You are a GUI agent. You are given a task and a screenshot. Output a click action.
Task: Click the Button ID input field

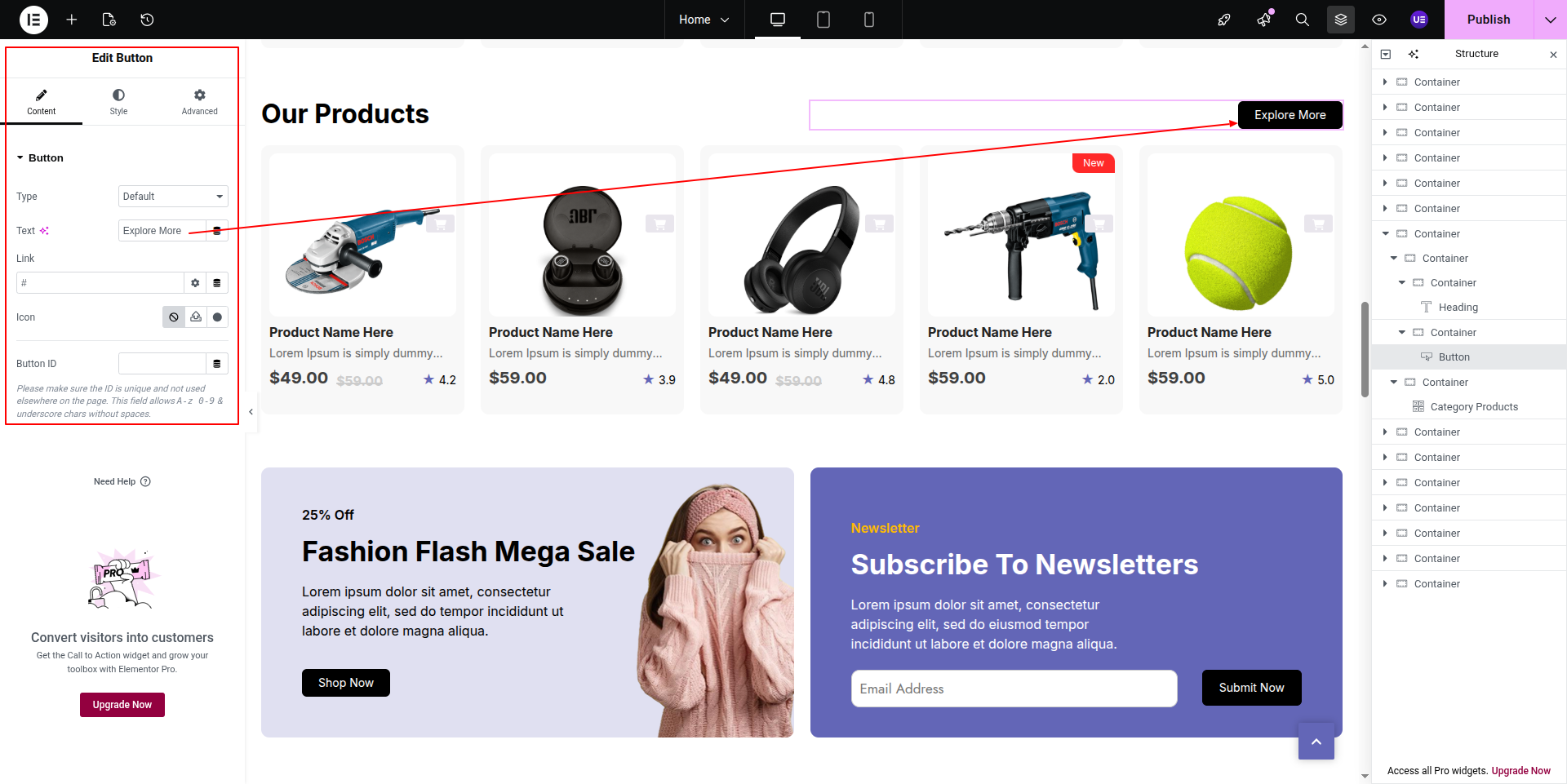pyautogui.click(x=162, y=364)
